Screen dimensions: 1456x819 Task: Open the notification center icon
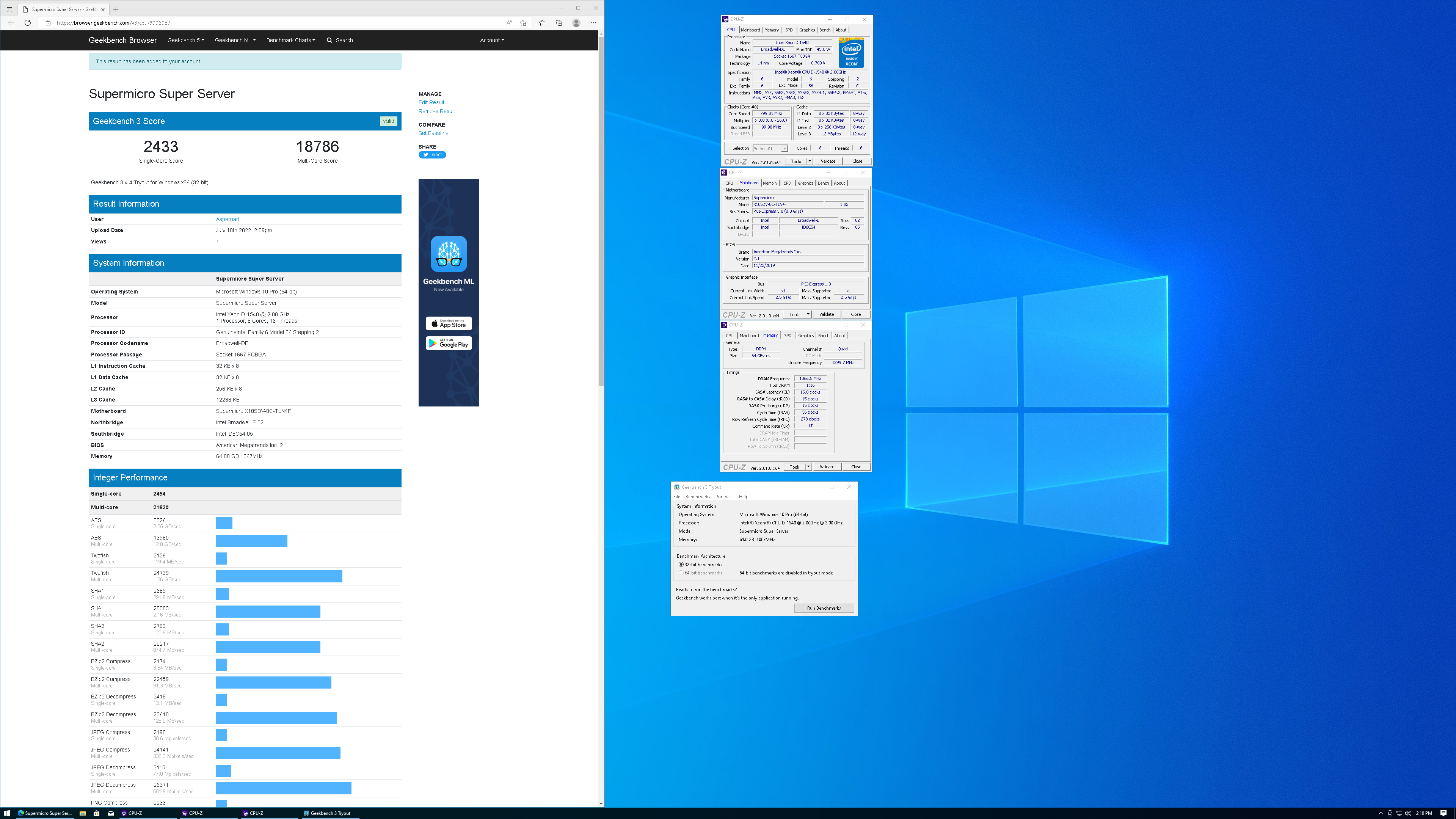coord(1443,813)
